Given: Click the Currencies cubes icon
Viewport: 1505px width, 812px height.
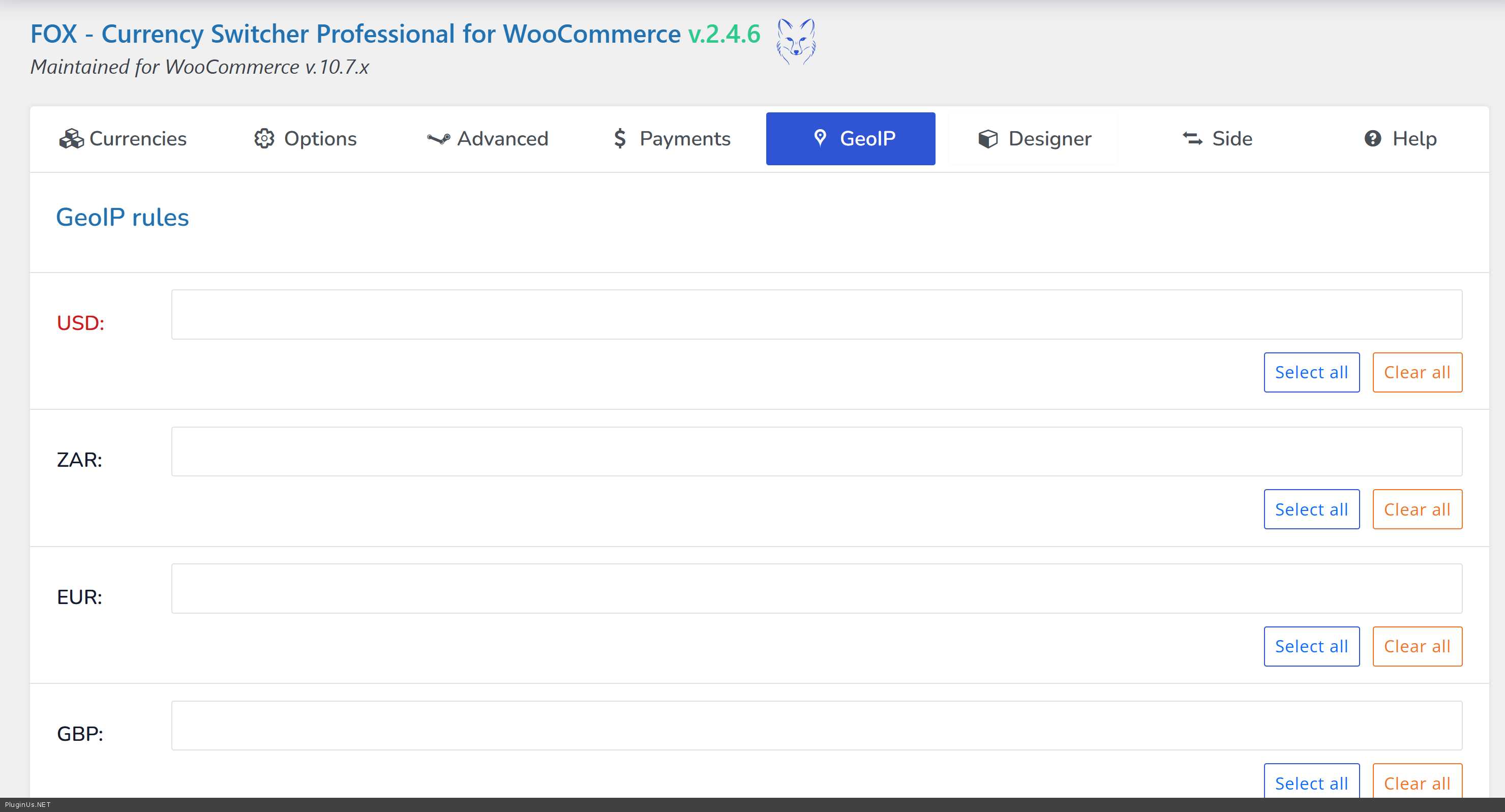Looking at the screenshot, I should 71,139.
